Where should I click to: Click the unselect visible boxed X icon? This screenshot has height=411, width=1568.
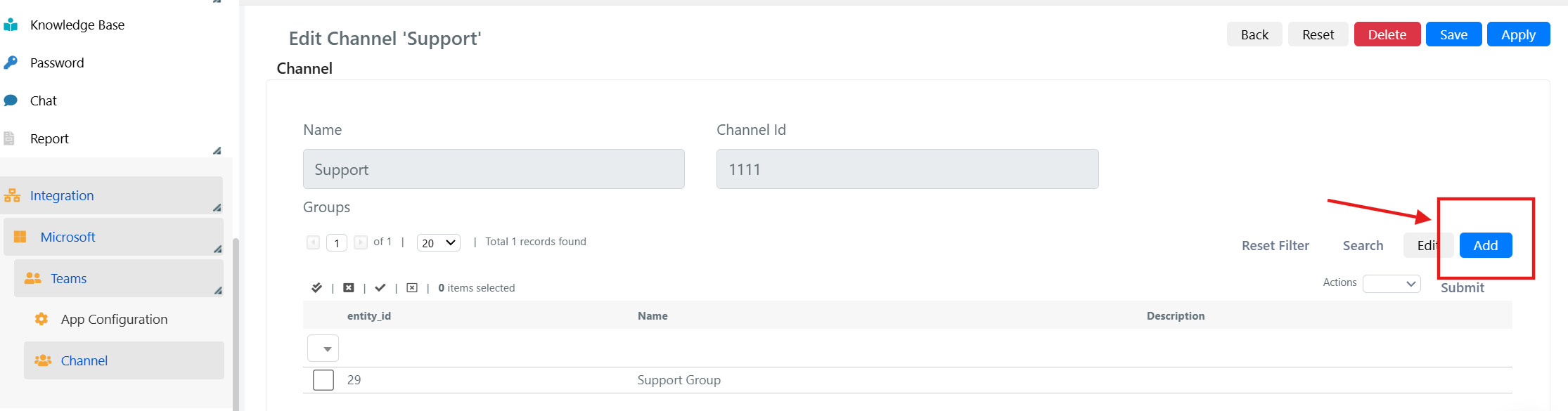tap(412, 287)
